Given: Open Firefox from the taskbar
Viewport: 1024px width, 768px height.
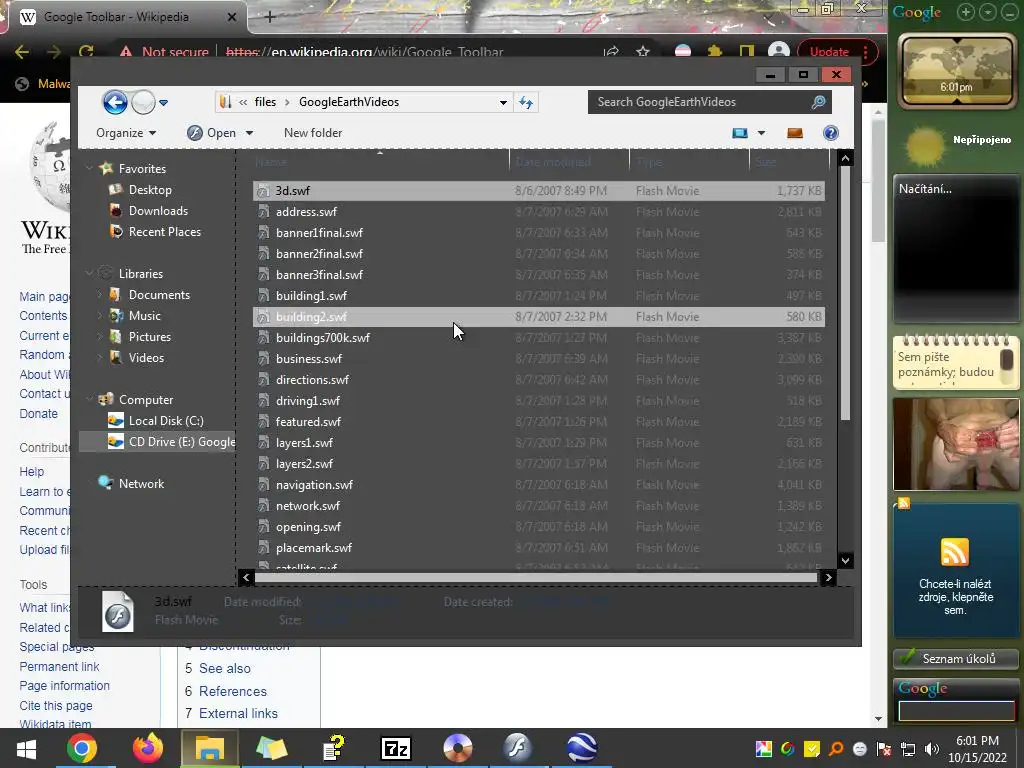Looking at the screenshot, I should [148, 748].
